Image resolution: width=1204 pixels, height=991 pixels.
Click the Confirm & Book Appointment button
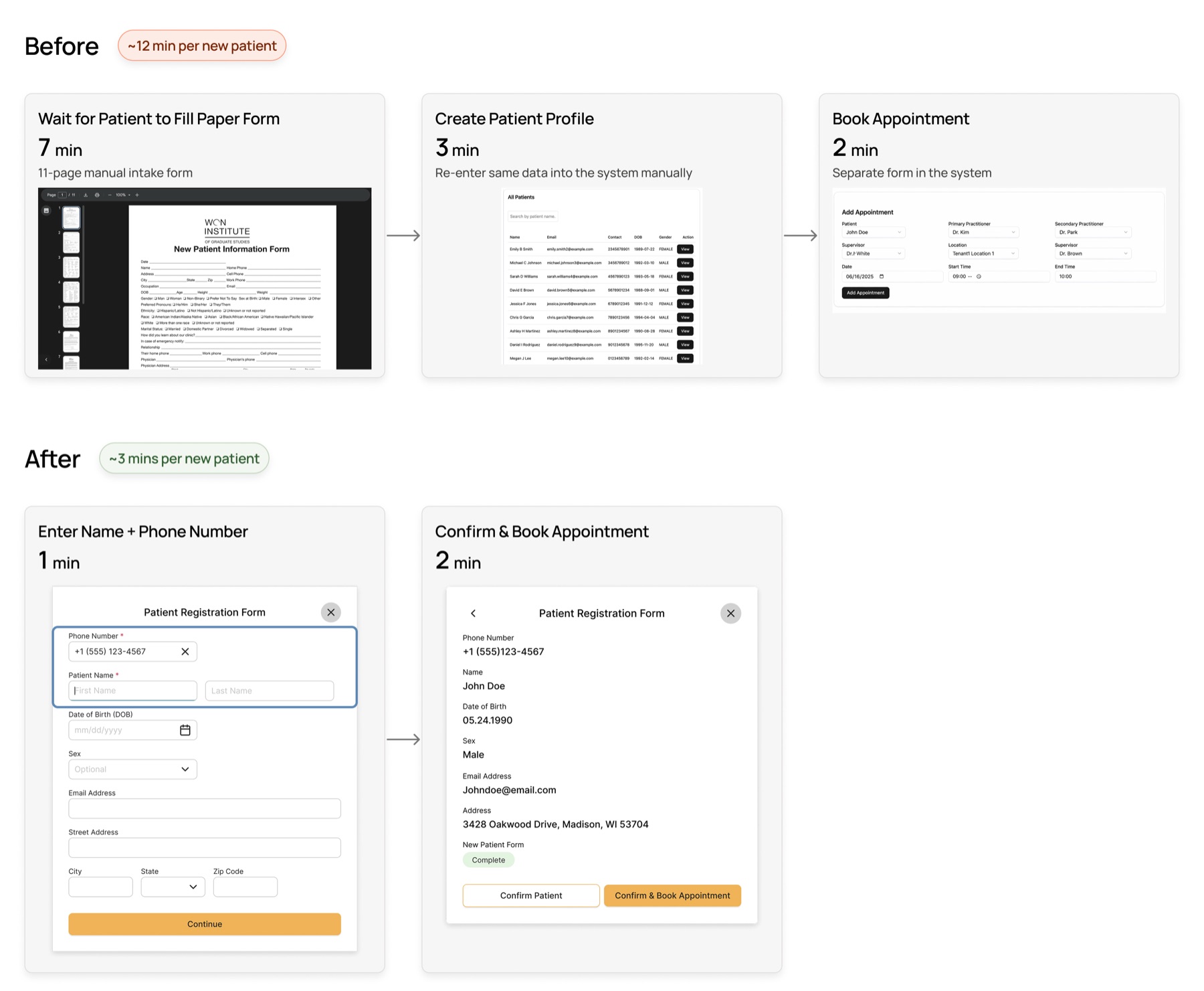[672, 896]
